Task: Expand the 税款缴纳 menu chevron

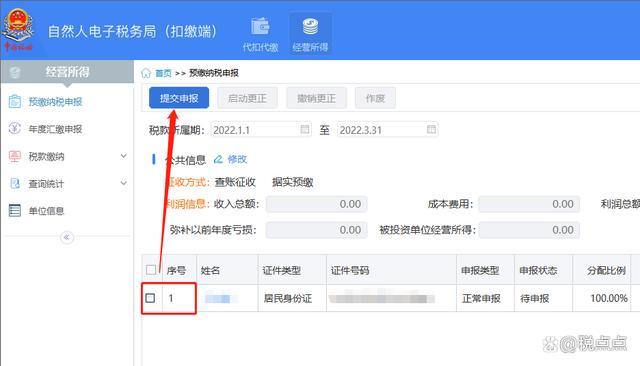Action: pyautogui.click(x=124, y=156)
